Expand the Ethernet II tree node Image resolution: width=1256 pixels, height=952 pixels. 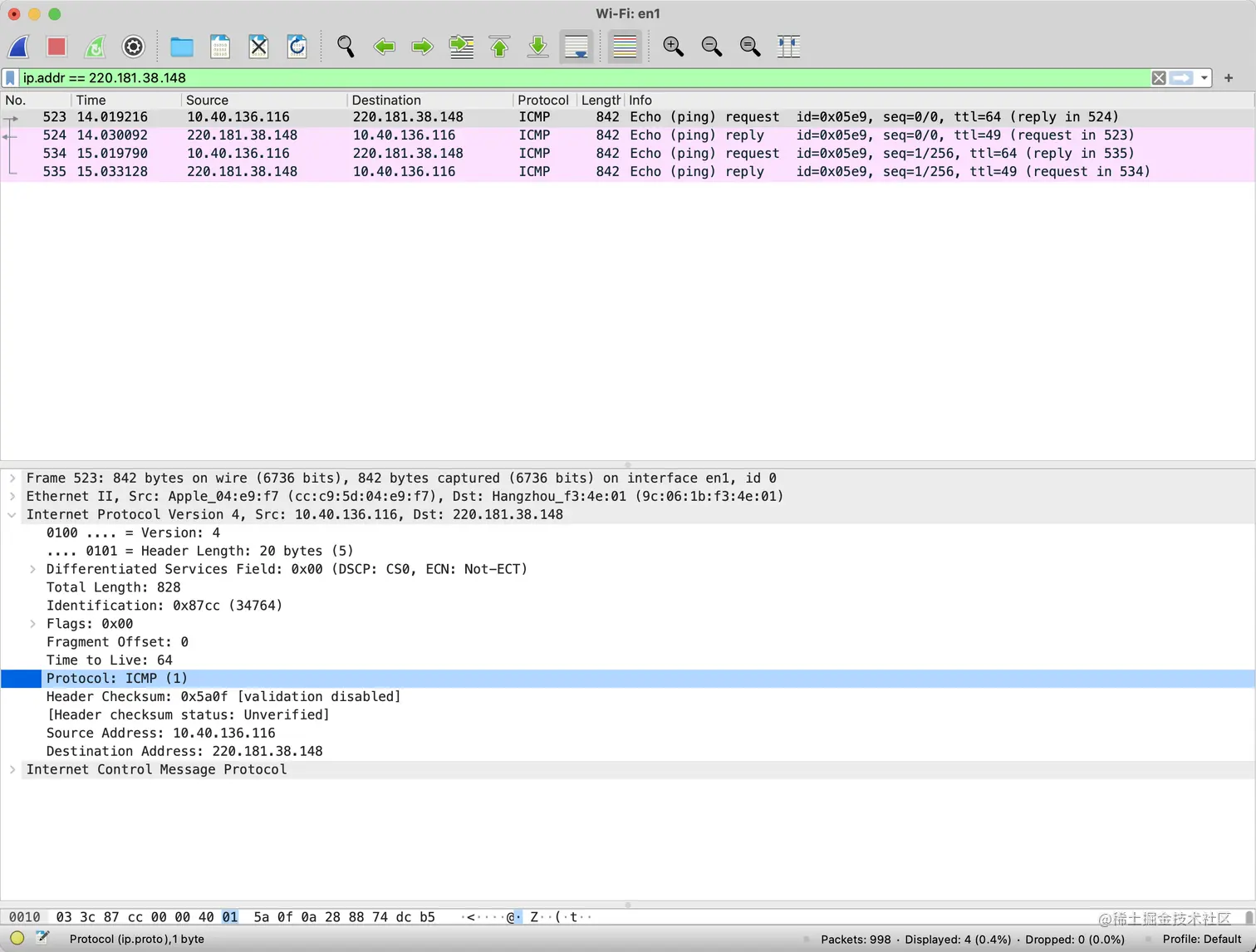(x=12, y=497)
